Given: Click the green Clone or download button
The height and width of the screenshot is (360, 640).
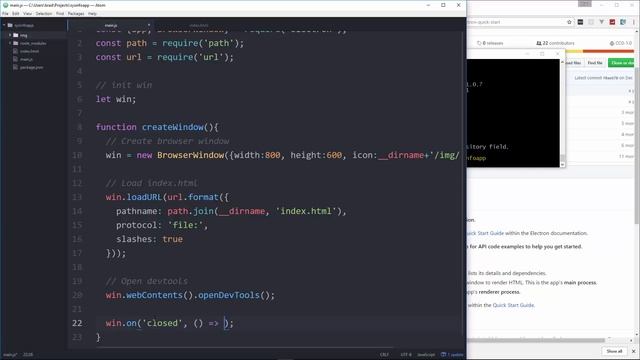Looking at the screenshot, I should 621,63.
